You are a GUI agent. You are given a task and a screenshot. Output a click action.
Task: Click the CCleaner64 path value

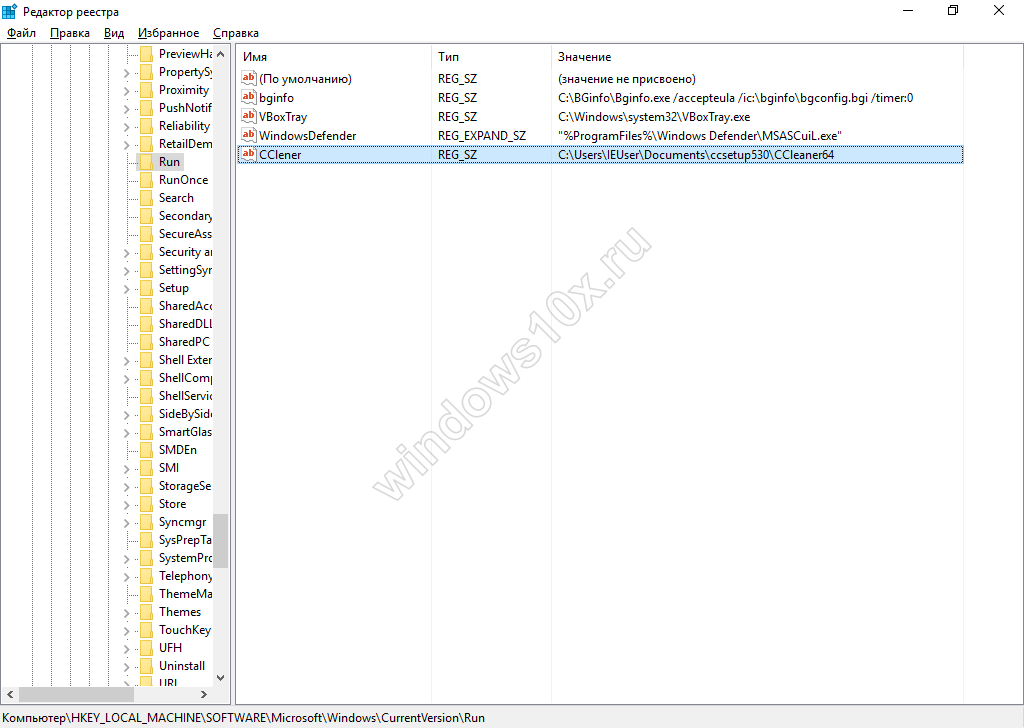point(696,155)
